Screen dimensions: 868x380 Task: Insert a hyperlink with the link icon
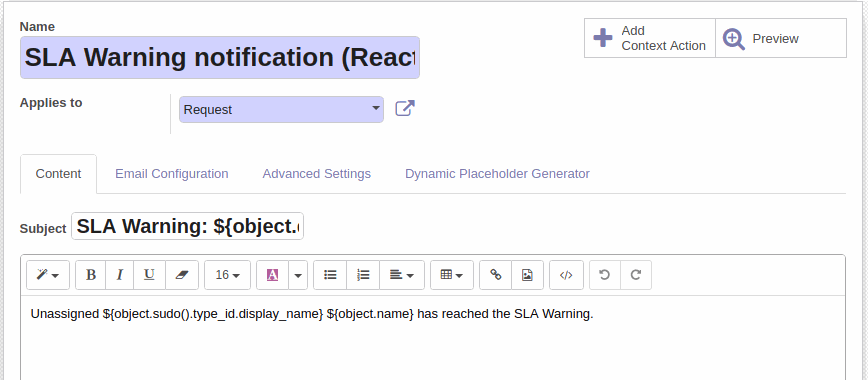click(x=496, y=275)
